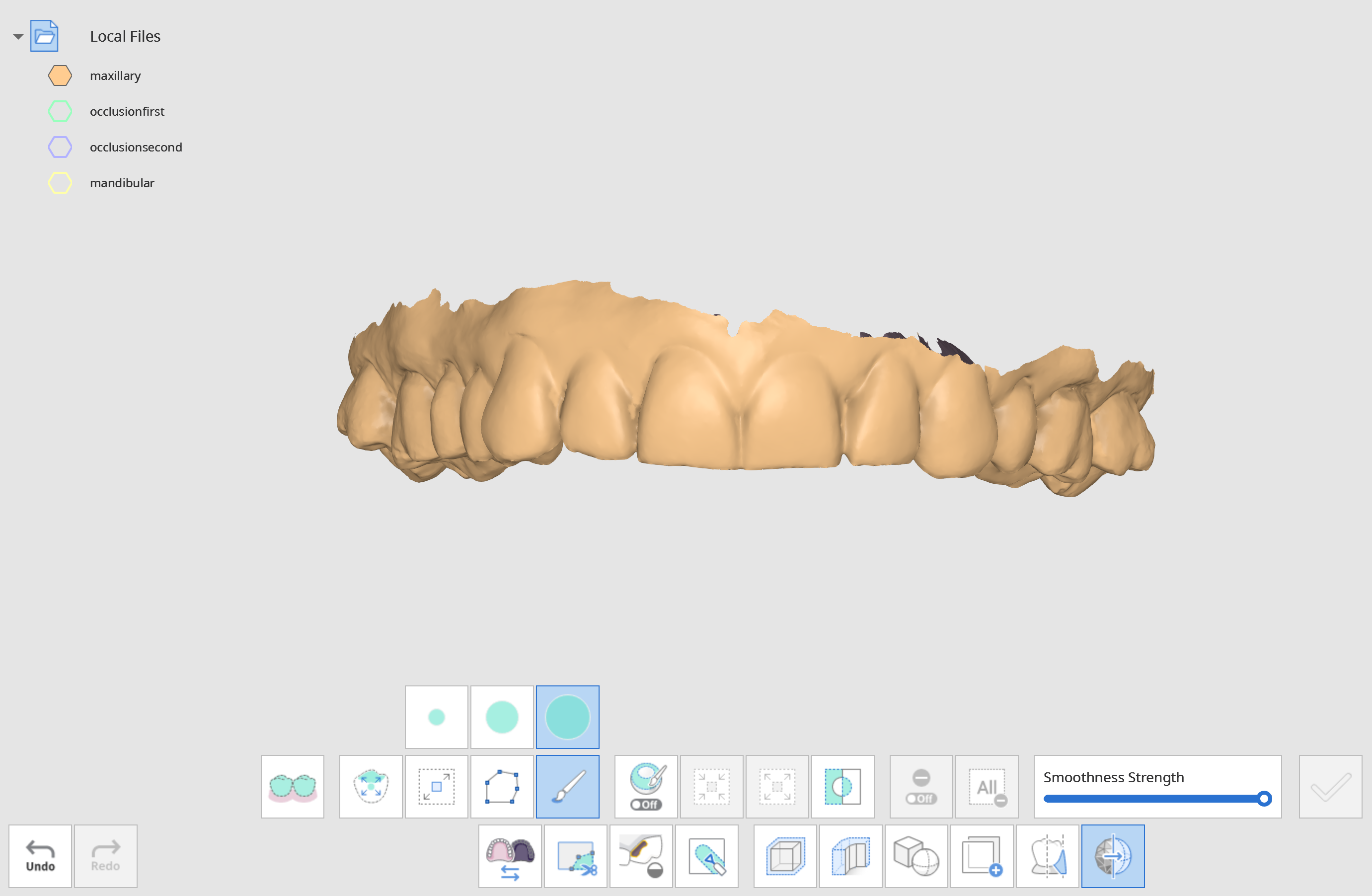Select the occlusionsecond file label
Image resolution: width=1372 pixels, height=896 pixels.
136,147
